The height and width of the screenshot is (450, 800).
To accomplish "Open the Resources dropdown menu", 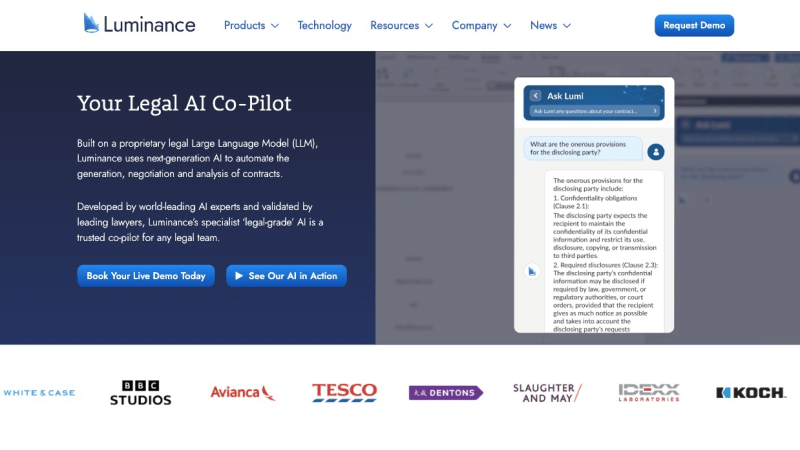I will (401, 25).
